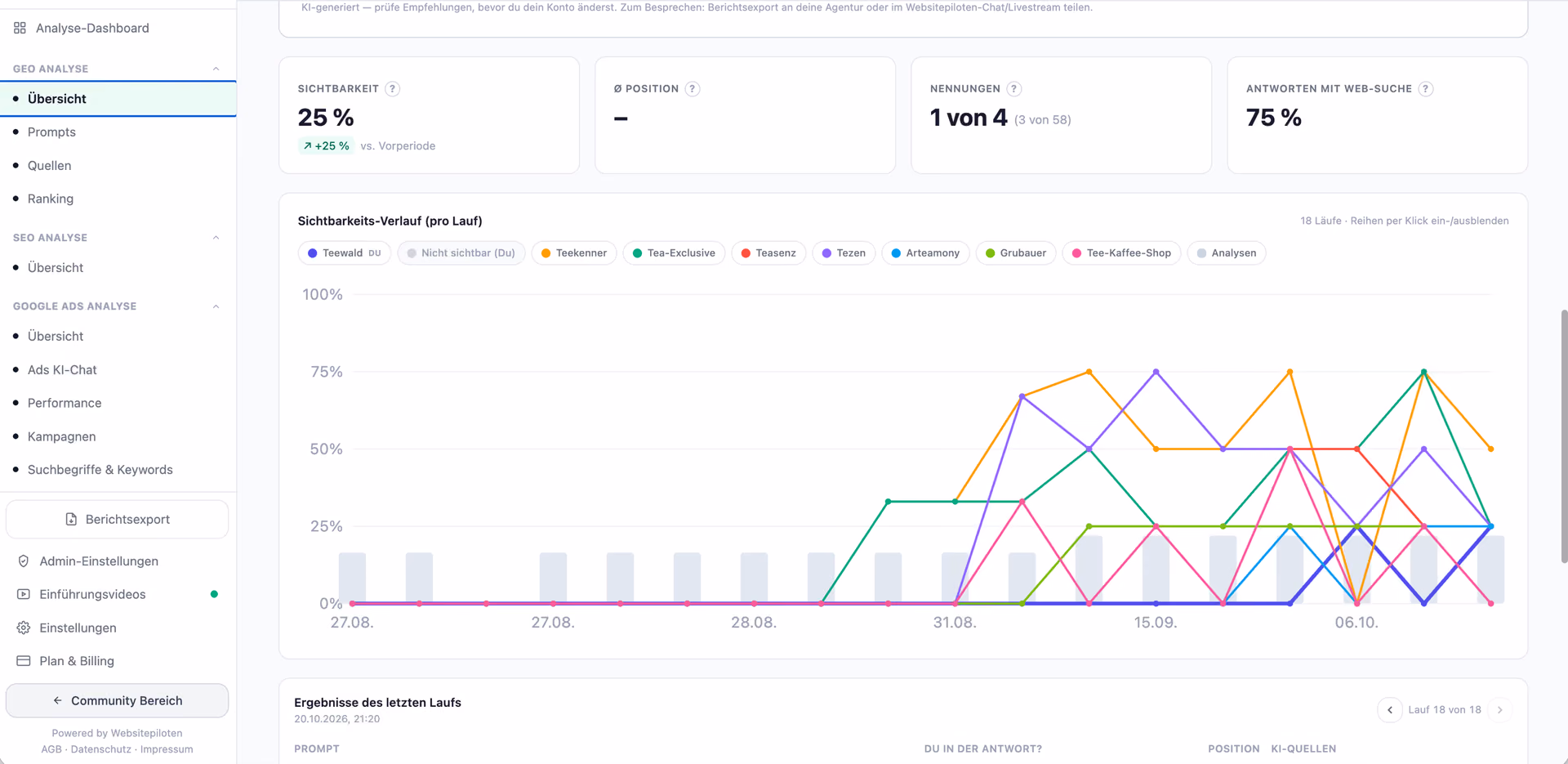
Task: Click the Sichtbarkeit help question mark
Action: tap(393, 89)
